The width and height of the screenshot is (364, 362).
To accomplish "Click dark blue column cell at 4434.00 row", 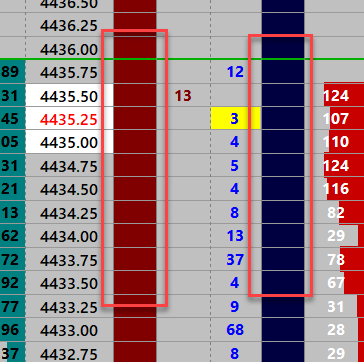I will pos(283,236).
